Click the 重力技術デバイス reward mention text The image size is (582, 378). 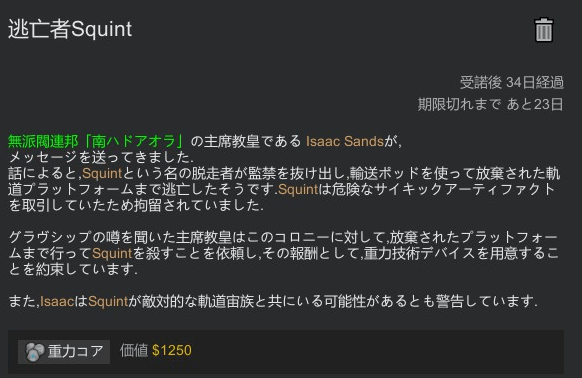coord(419,253)
